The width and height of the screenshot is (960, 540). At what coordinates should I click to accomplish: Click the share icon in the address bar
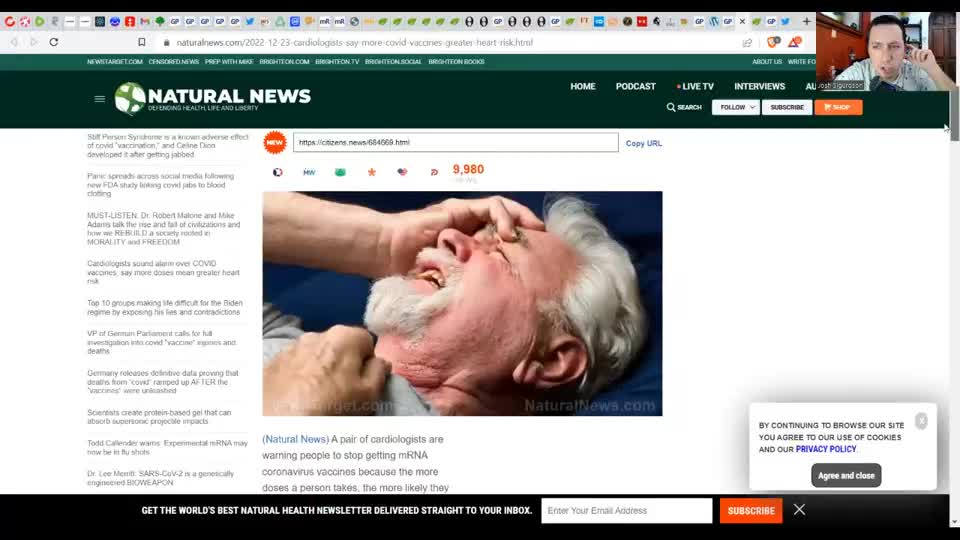pos(747,42)
